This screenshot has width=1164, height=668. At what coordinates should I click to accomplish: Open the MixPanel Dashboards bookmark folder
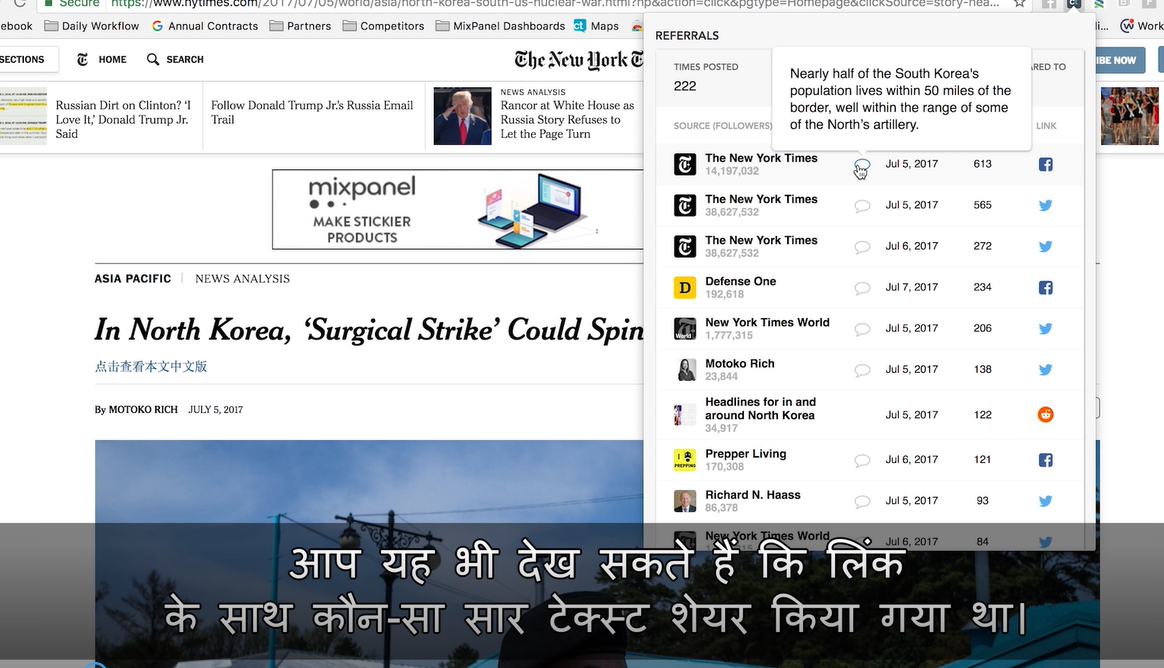coord(500,26)
